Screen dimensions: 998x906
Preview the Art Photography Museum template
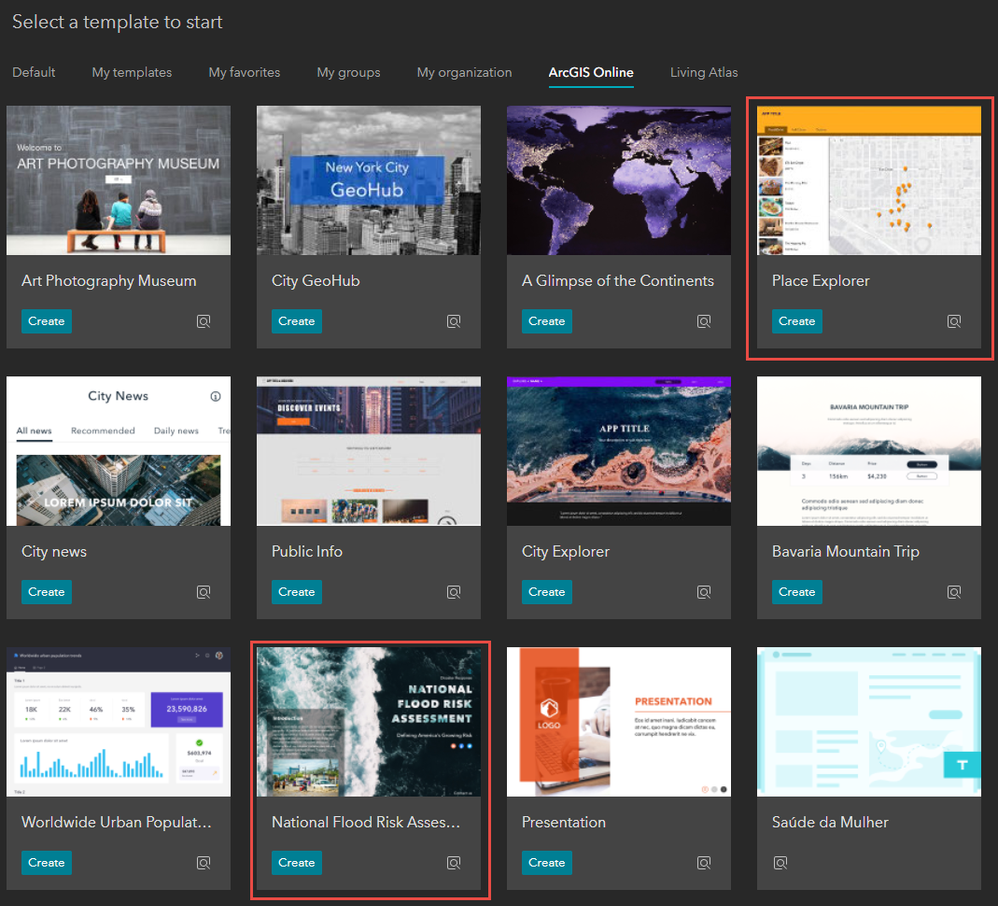tap(203, 322)
